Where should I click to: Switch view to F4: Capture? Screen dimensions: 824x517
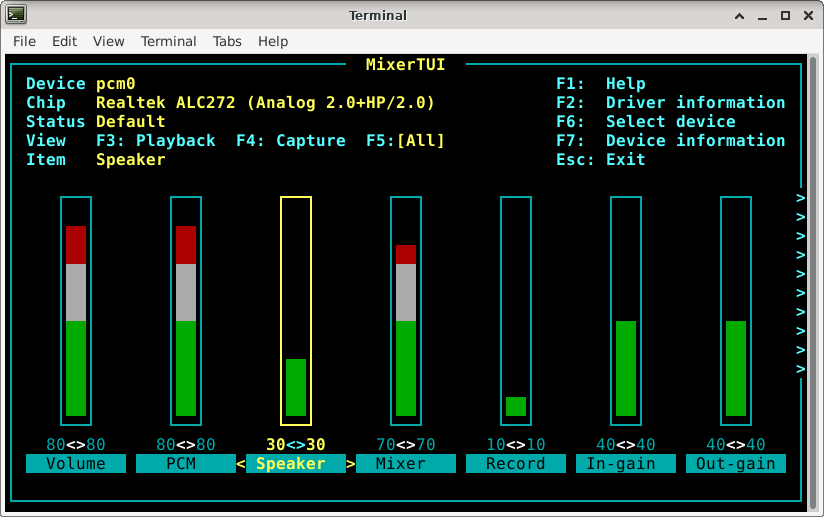[290, 141]
